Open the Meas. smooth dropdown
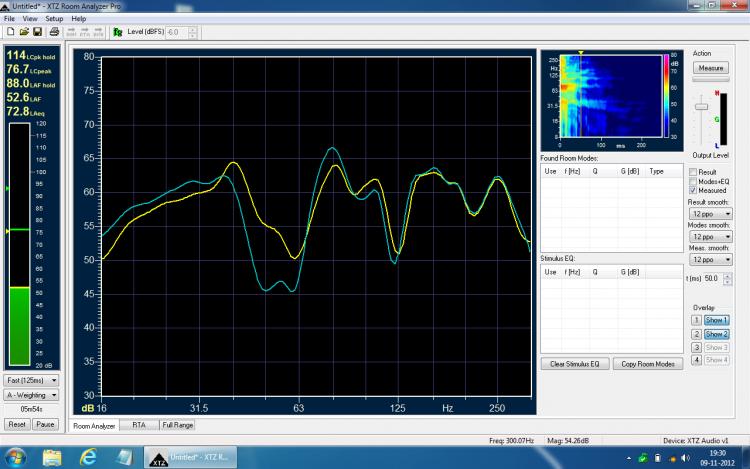The width and height of the screenshot is (750, 469). pos(710,260)
